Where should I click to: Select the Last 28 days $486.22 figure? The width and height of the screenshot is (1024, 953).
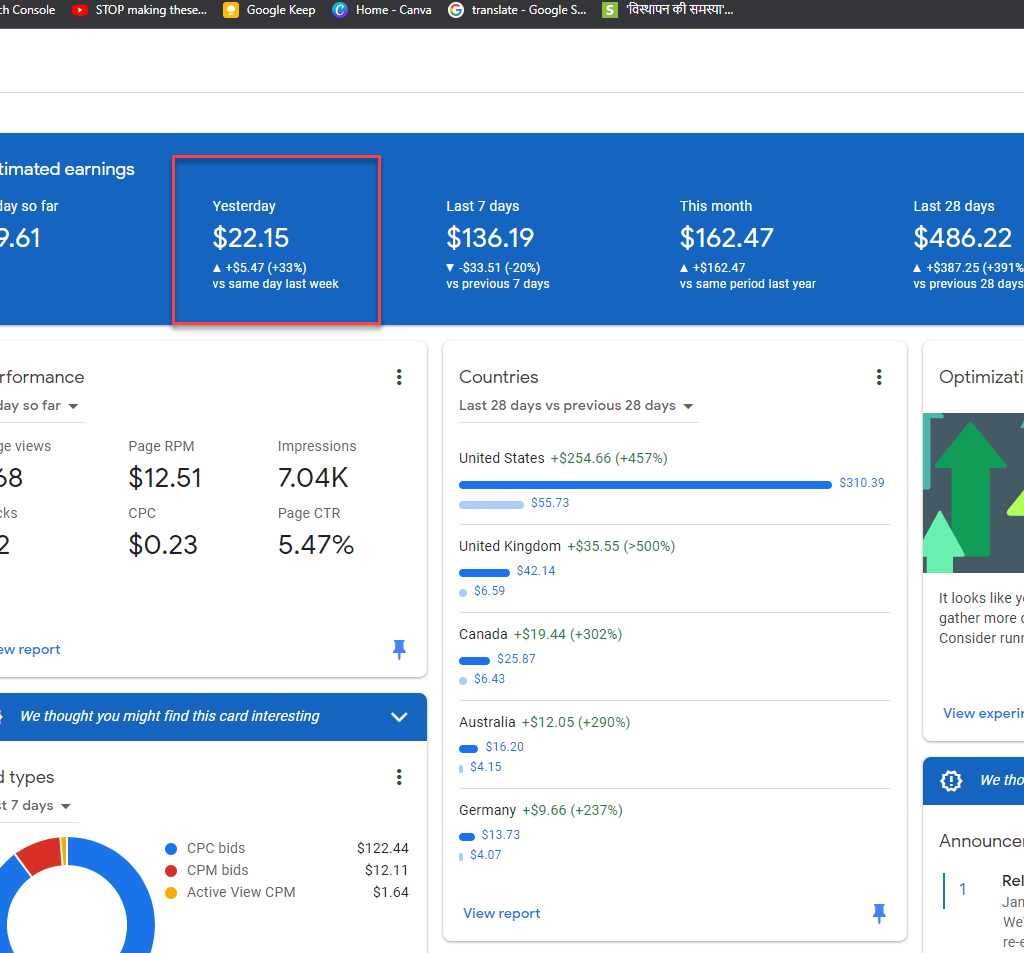(x=963, y=238)
